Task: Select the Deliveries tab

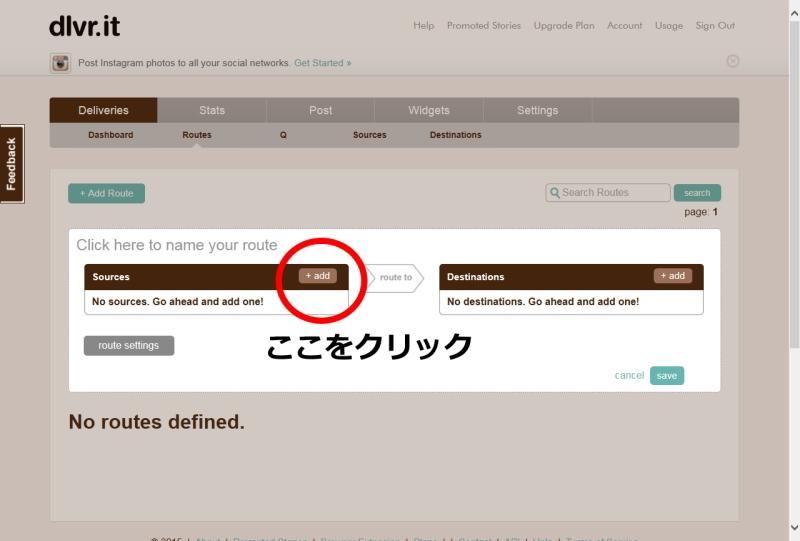Action: [x=104, y=110]
